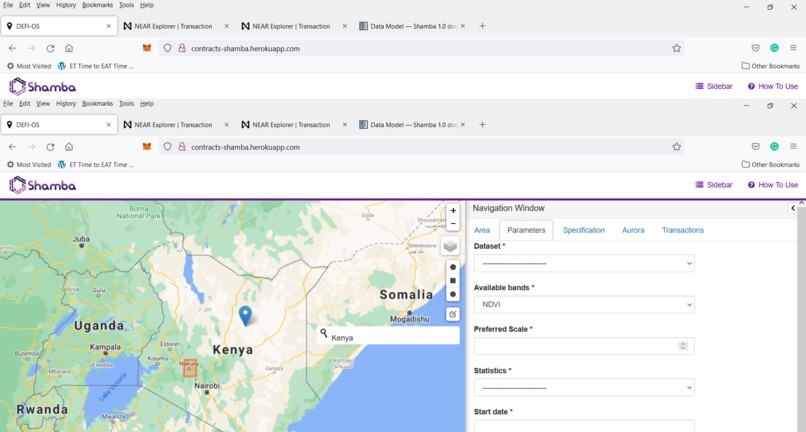Click the map search magnifier icon
Screen dimensions: 806x432
pos(324,333)
